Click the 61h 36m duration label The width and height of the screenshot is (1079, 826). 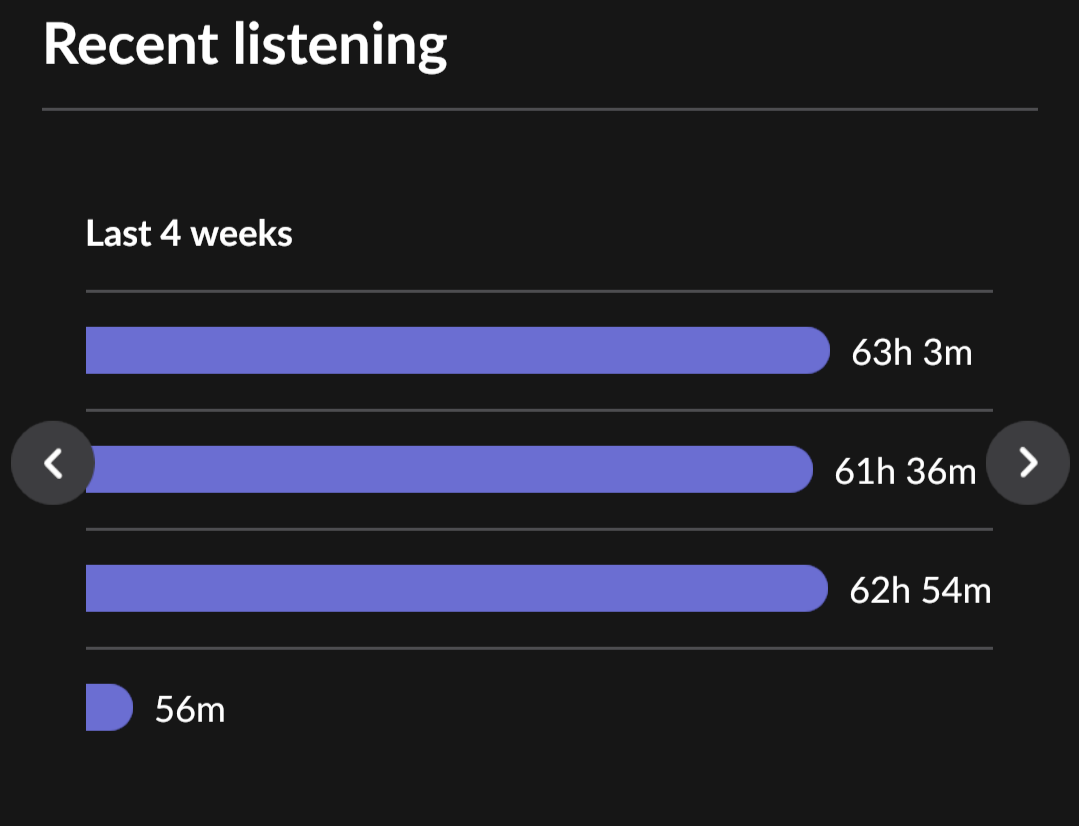pos(905,472)
